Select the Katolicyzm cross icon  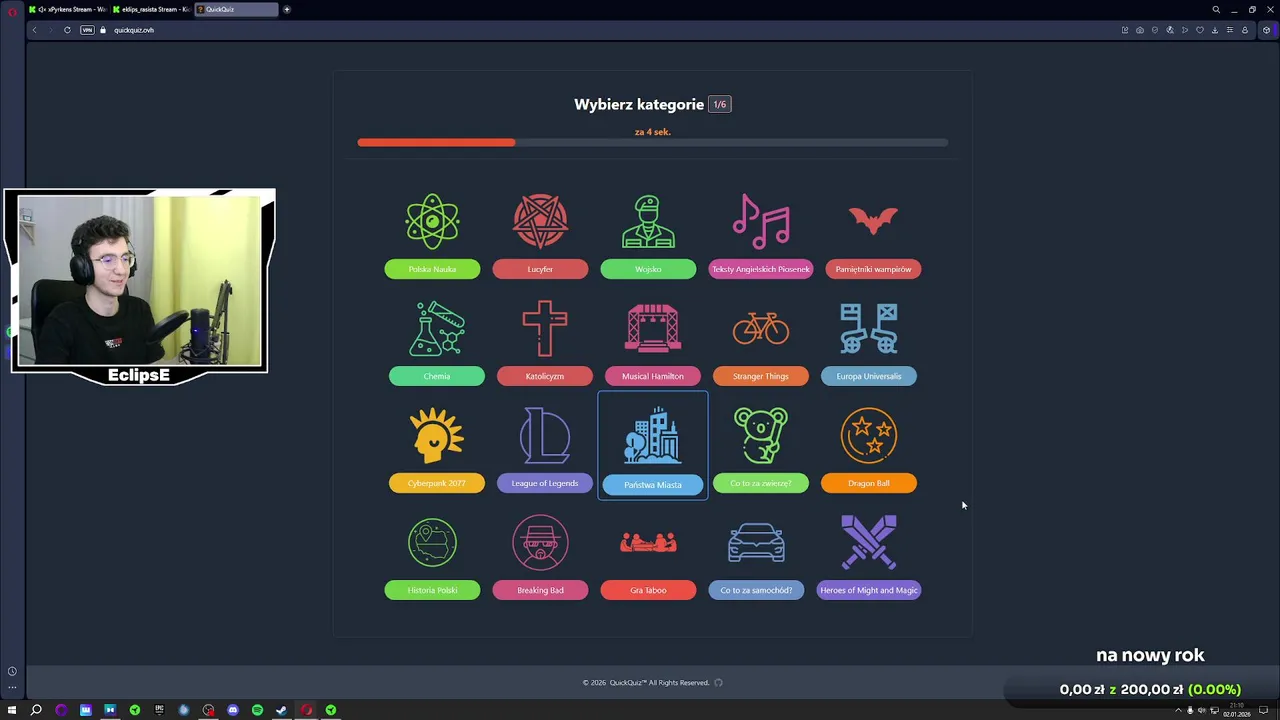pyautogui.click(x=545, y=329)
